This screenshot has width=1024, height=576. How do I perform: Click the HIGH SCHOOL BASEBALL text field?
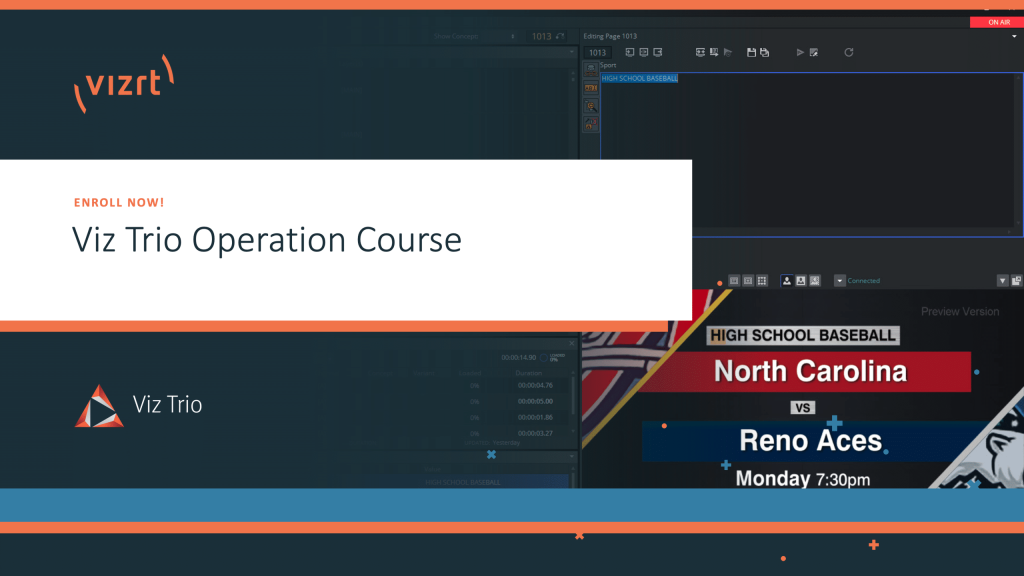click(640, 78)
